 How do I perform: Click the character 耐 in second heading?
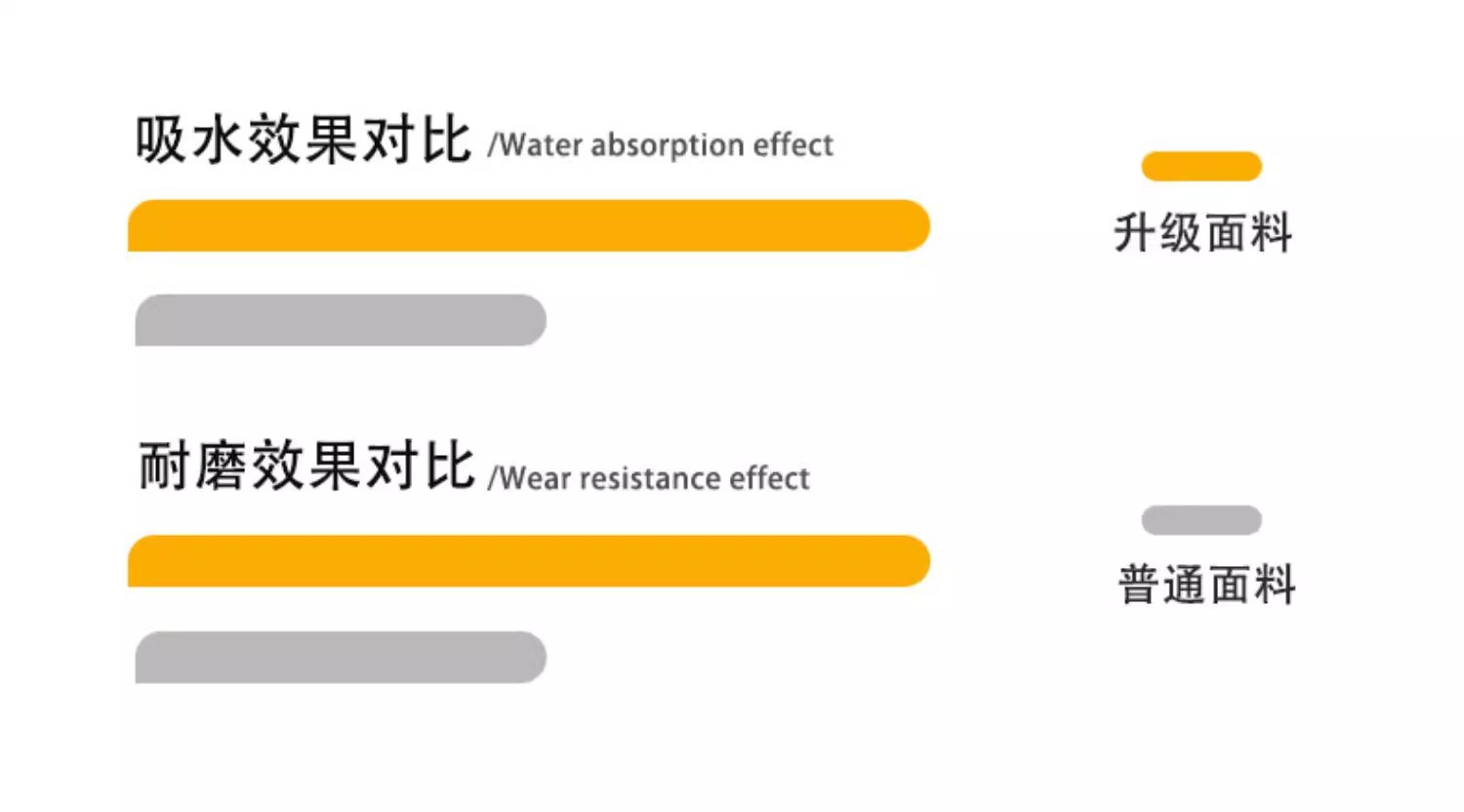[x=163, y=466]
